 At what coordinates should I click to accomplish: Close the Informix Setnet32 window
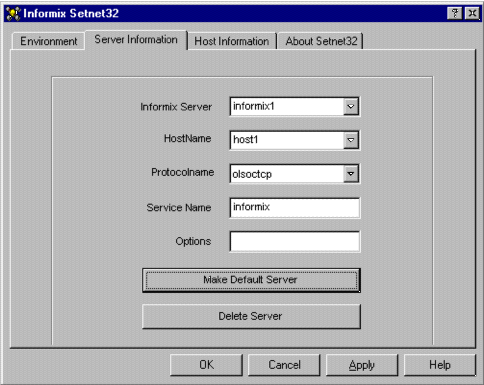(473, 14)
